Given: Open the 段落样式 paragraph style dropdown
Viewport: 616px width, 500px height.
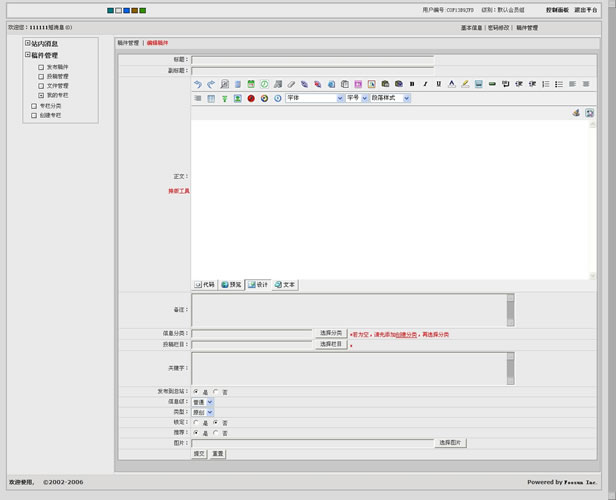Looking at the screenshot, I should [x=390, y=98].
